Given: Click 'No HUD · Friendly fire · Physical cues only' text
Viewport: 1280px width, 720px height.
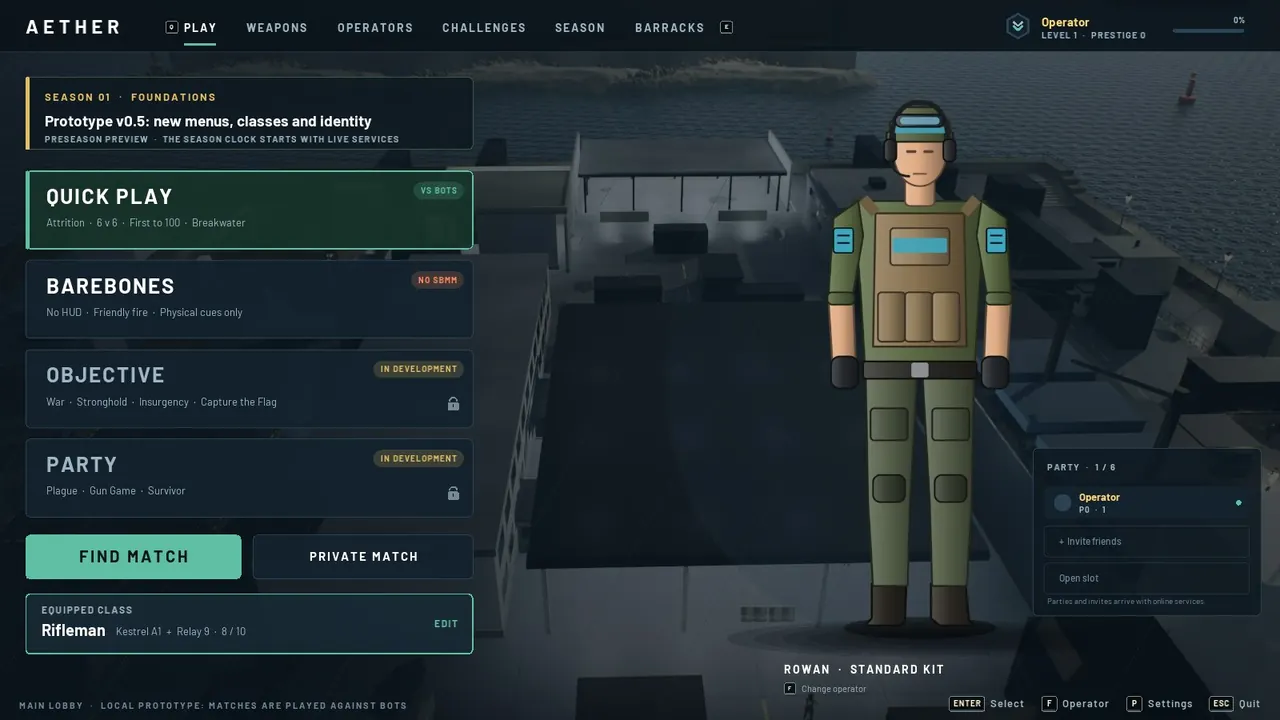Looking at the screenshot, I should point(144,313).
